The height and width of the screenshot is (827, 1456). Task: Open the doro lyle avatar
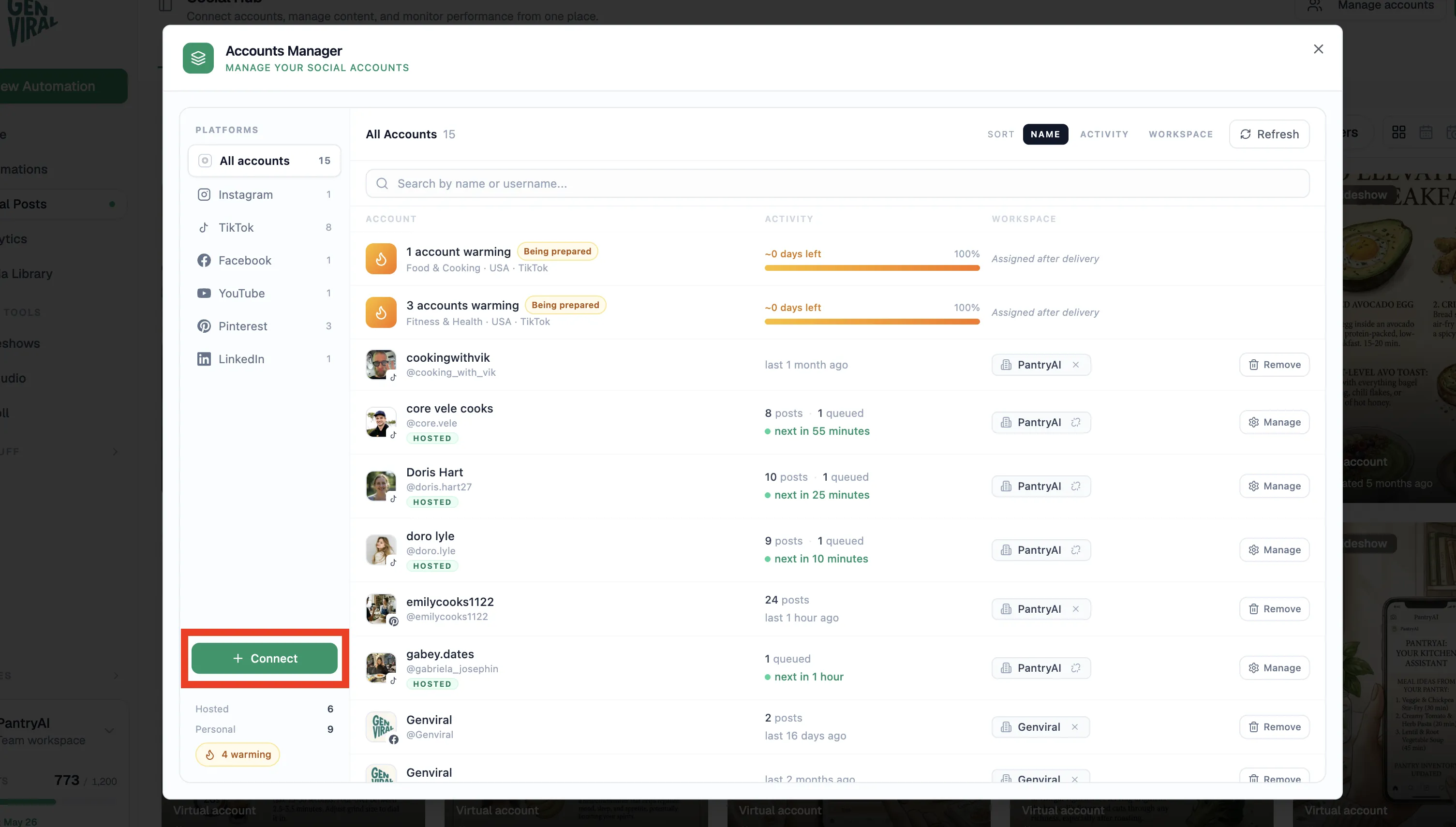click(381, 550)
